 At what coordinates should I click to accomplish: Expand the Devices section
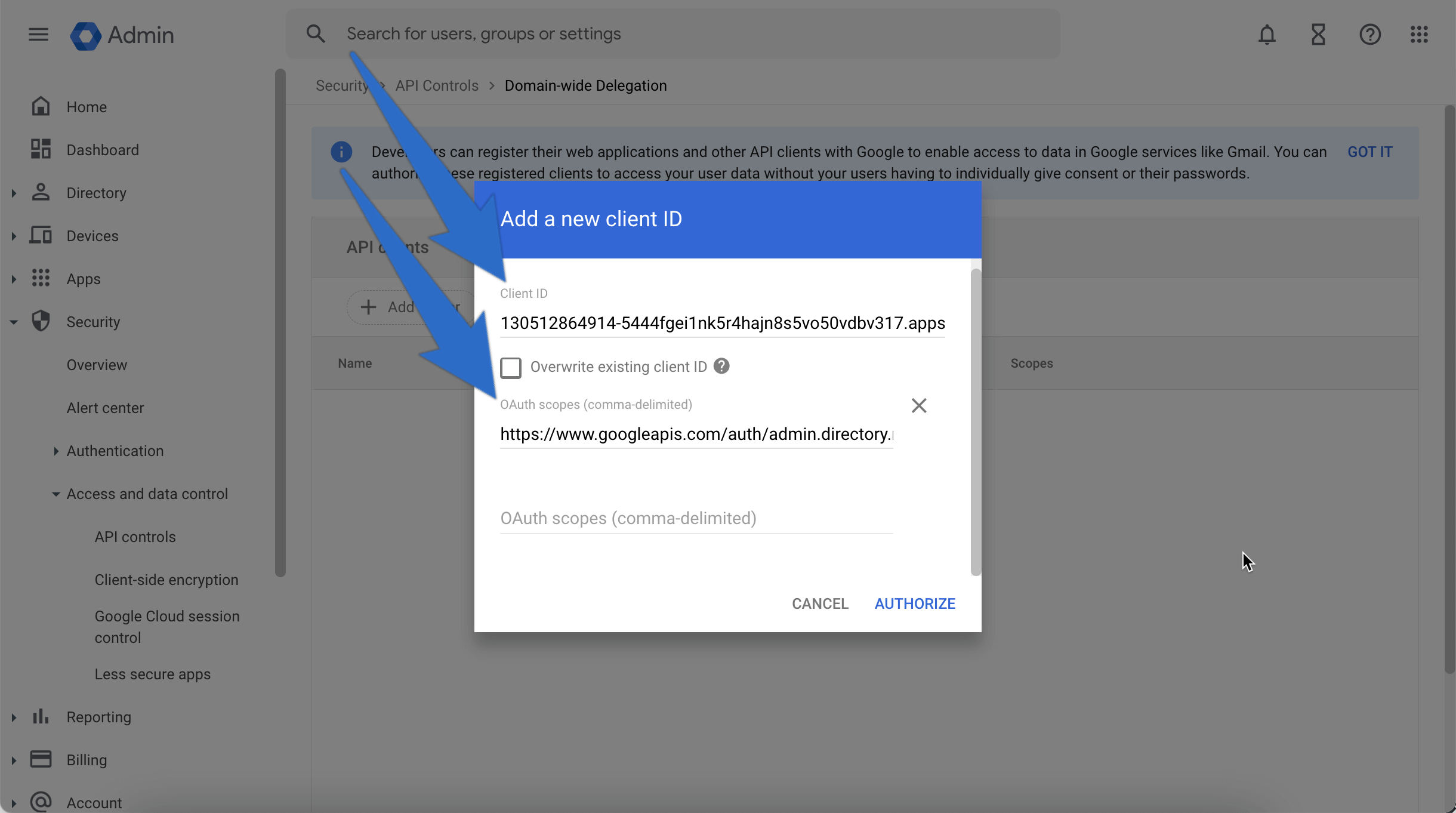[x=14, y=236]
